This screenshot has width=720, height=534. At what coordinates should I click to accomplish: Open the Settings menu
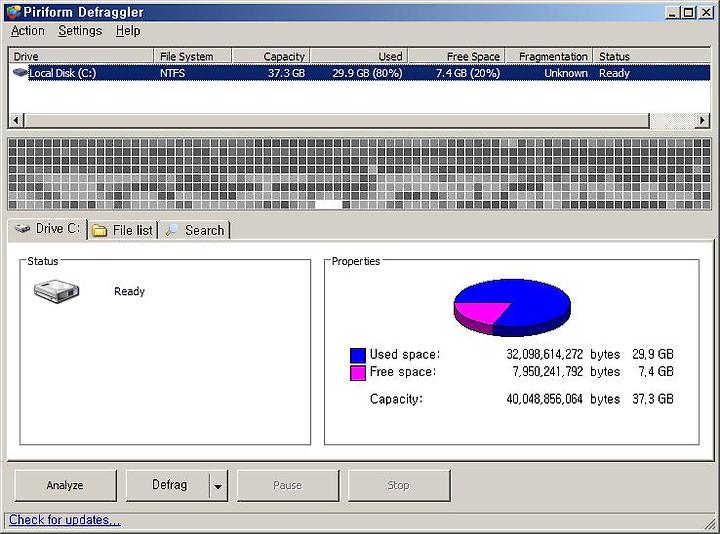click(x=80, y=31)
